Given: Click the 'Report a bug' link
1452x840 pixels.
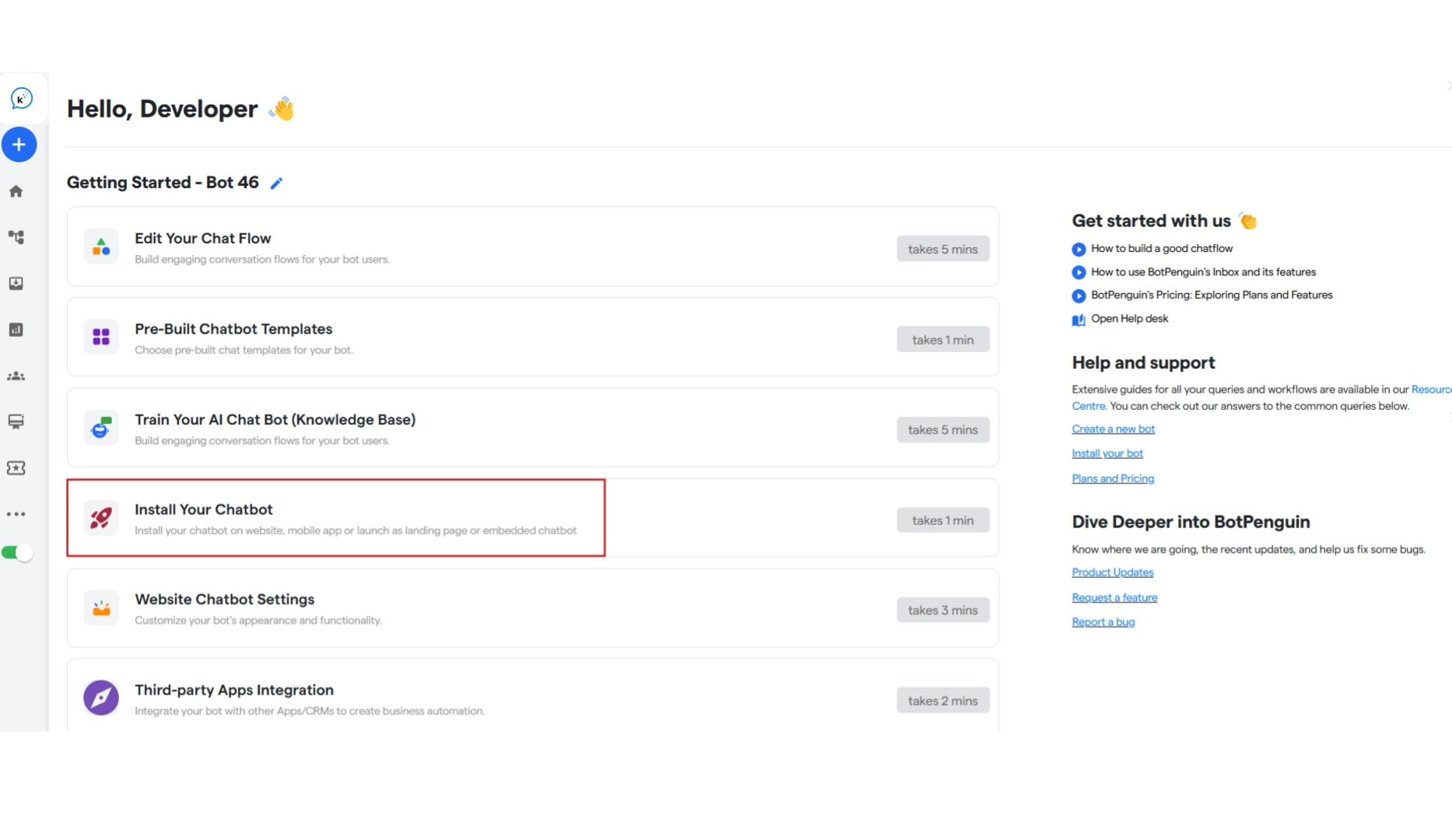Looking at the screenshot, I should [1103, 622].
